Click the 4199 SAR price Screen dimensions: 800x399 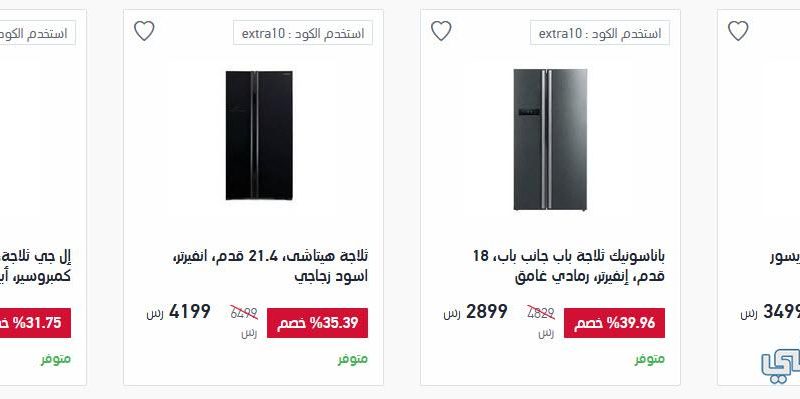pyautogui.click(x=179, y=312)
